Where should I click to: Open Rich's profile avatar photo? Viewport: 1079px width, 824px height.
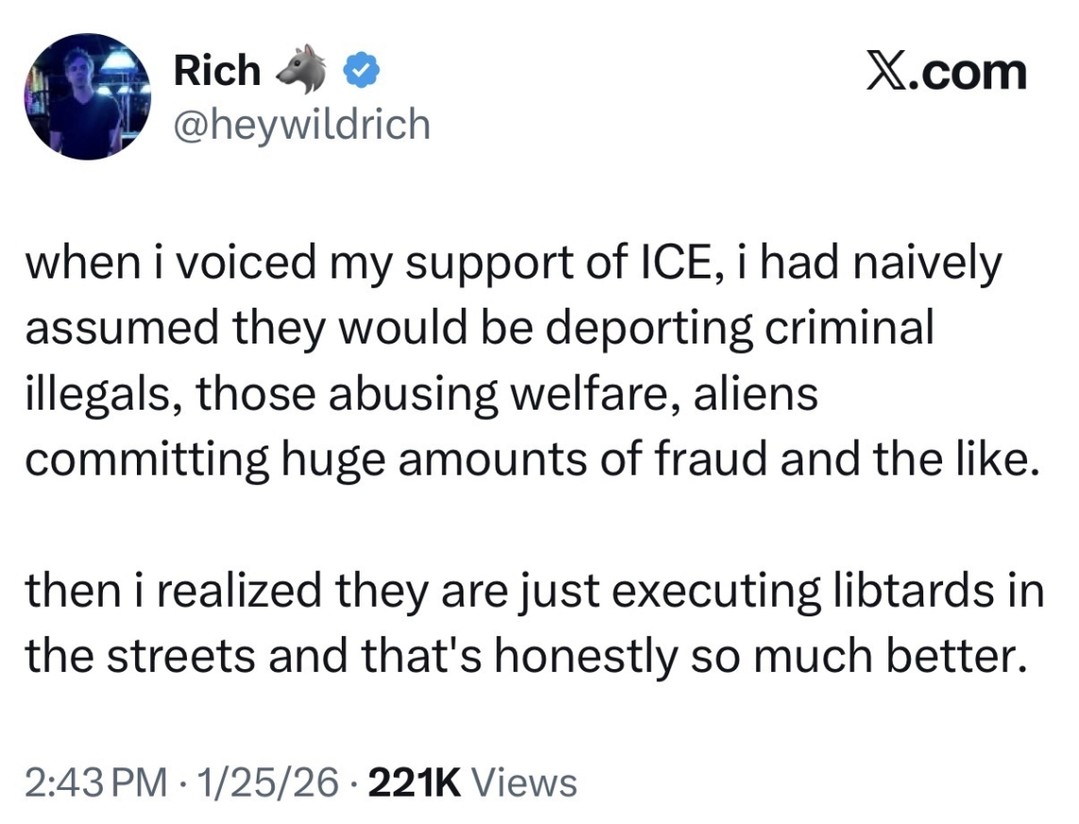(86, 96)
